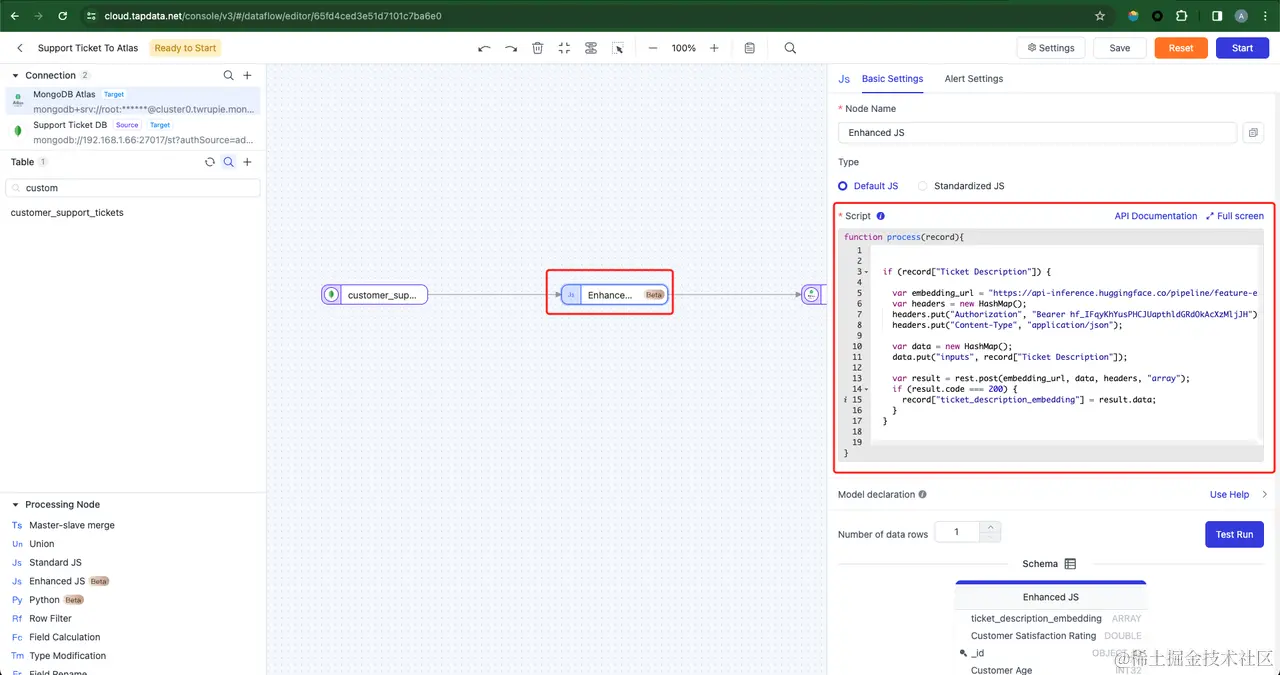
Task: Start the data flow task
Action: point(1242,48)
